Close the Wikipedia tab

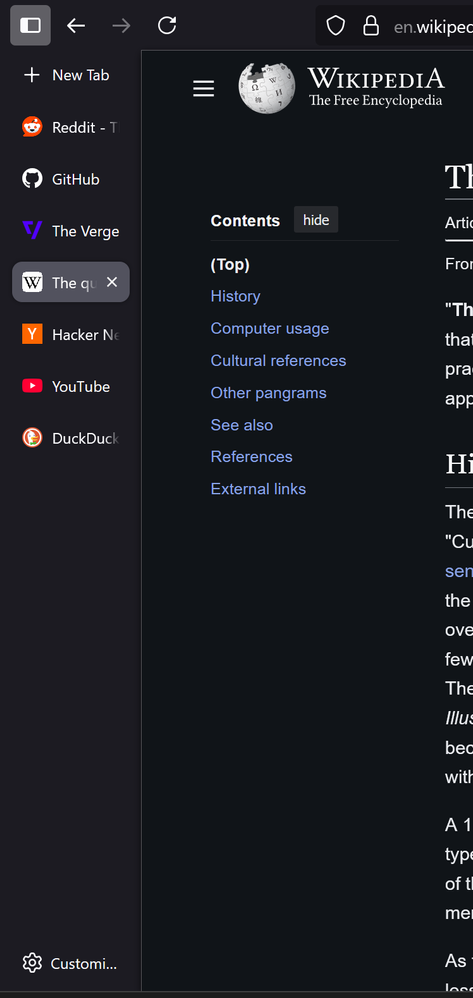coord(112,282)
